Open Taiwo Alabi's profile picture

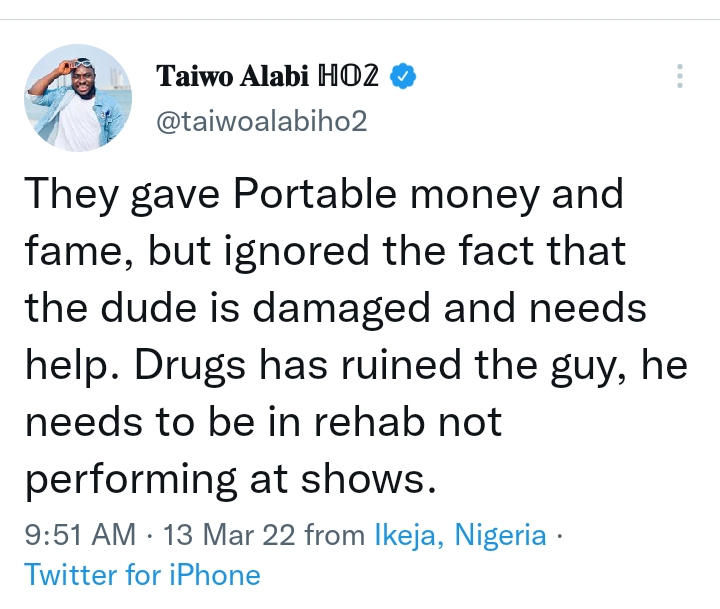point(75,99)
